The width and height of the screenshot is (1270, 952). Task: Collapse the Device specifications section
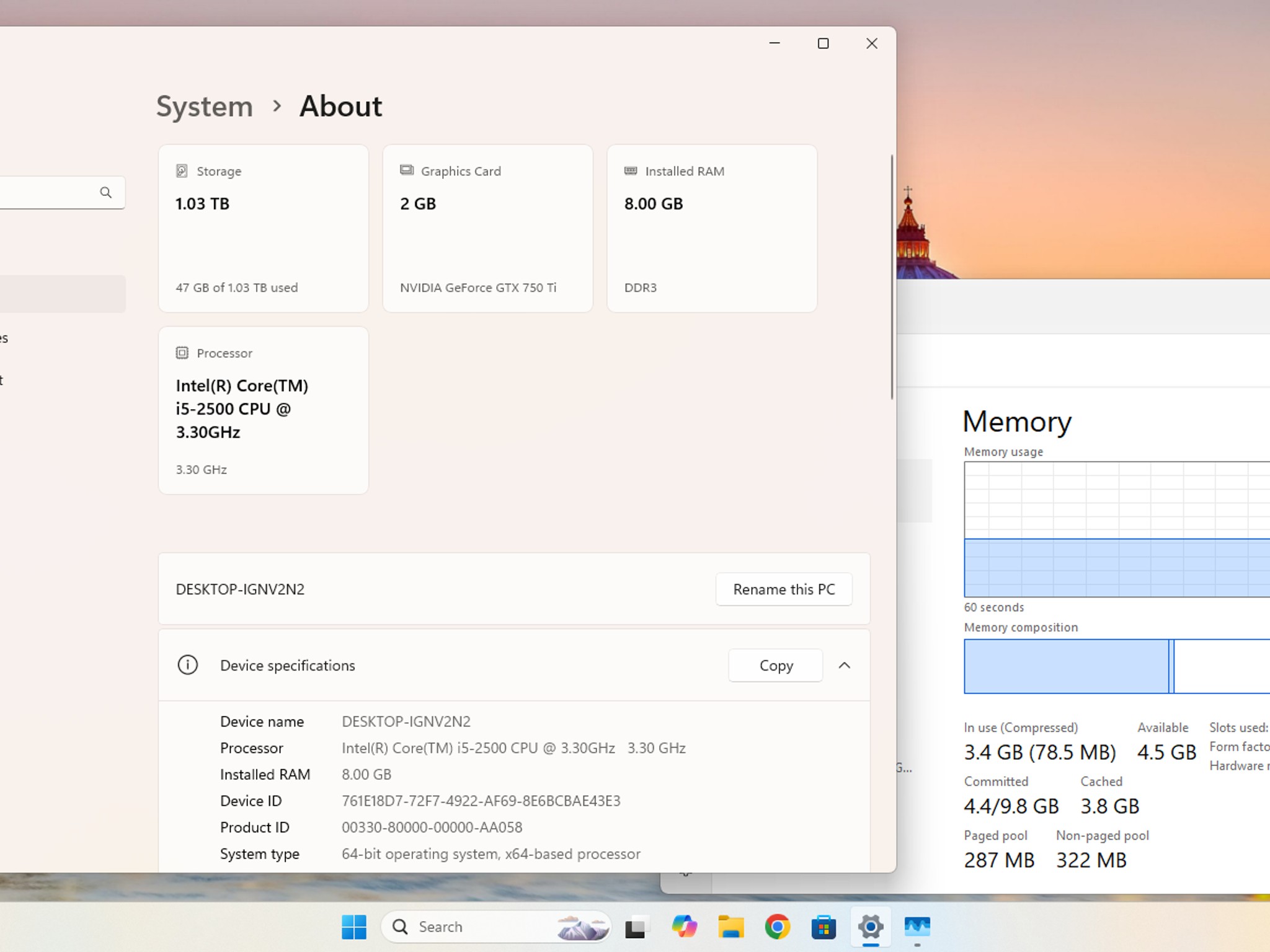(845, 665)
